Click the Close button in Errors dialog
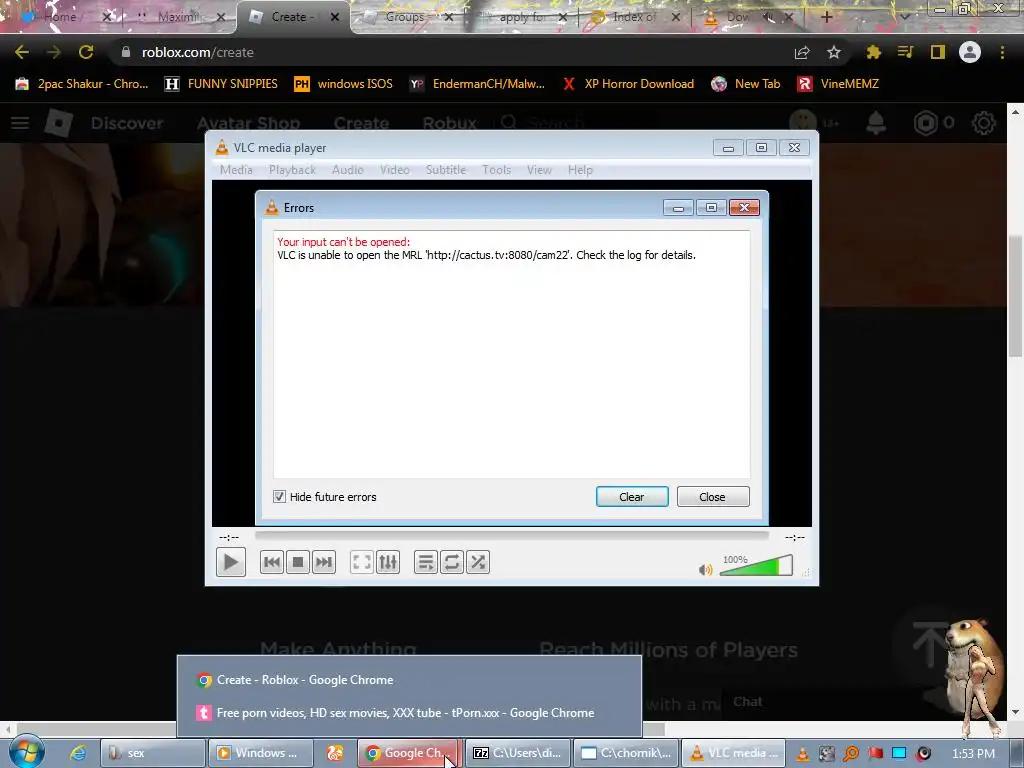This screenshot has height=768, width=1024. 712,496
